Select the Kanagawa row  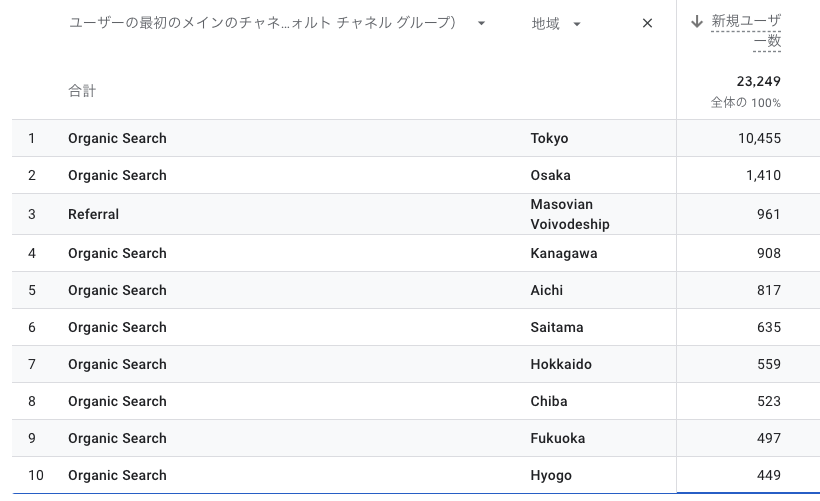pyautogui.click(x=416, y=253)
